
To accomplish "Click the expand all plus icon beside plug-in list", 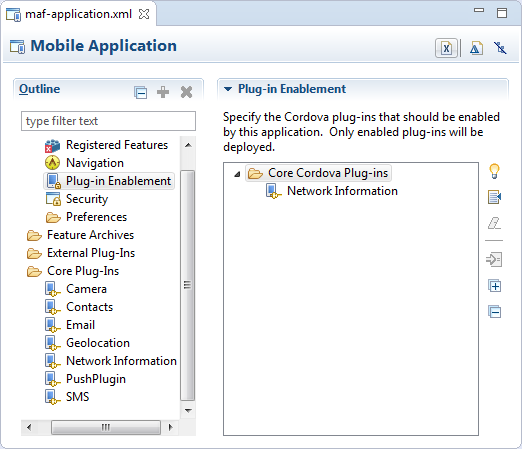I will click(x=494, y=286).
